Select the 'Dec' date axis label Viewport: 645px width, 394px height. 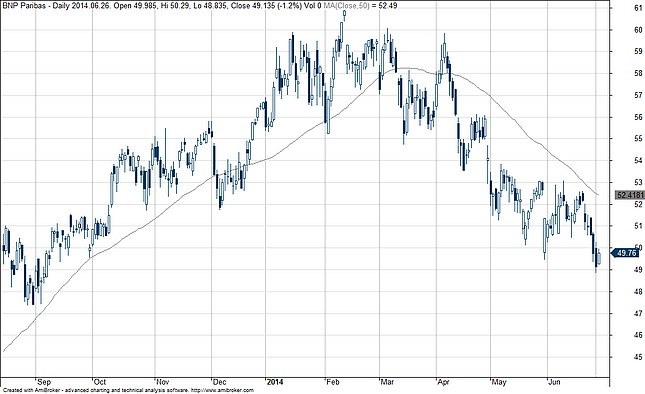click(x=220, y=382)
